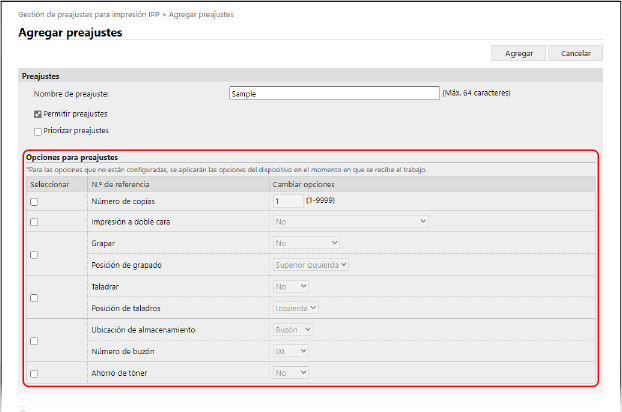The height and width of the screenshot is (412, 622).
Task: Select the Grapar row checkbox
Action: [x=34, y=254]
